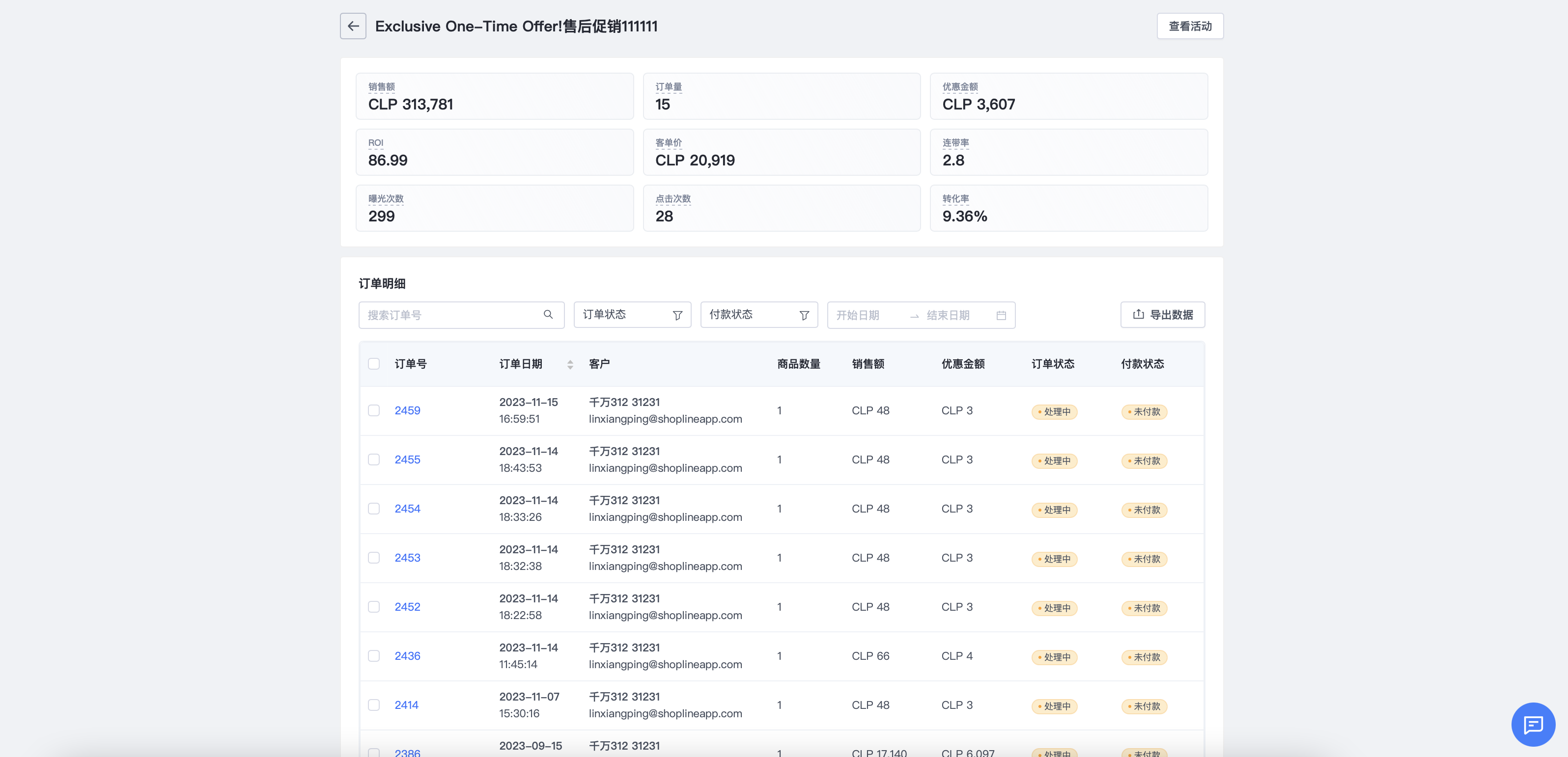Open the live chat support bubble
This screenshot has width=1568, height=757.
click(1533, 724)
